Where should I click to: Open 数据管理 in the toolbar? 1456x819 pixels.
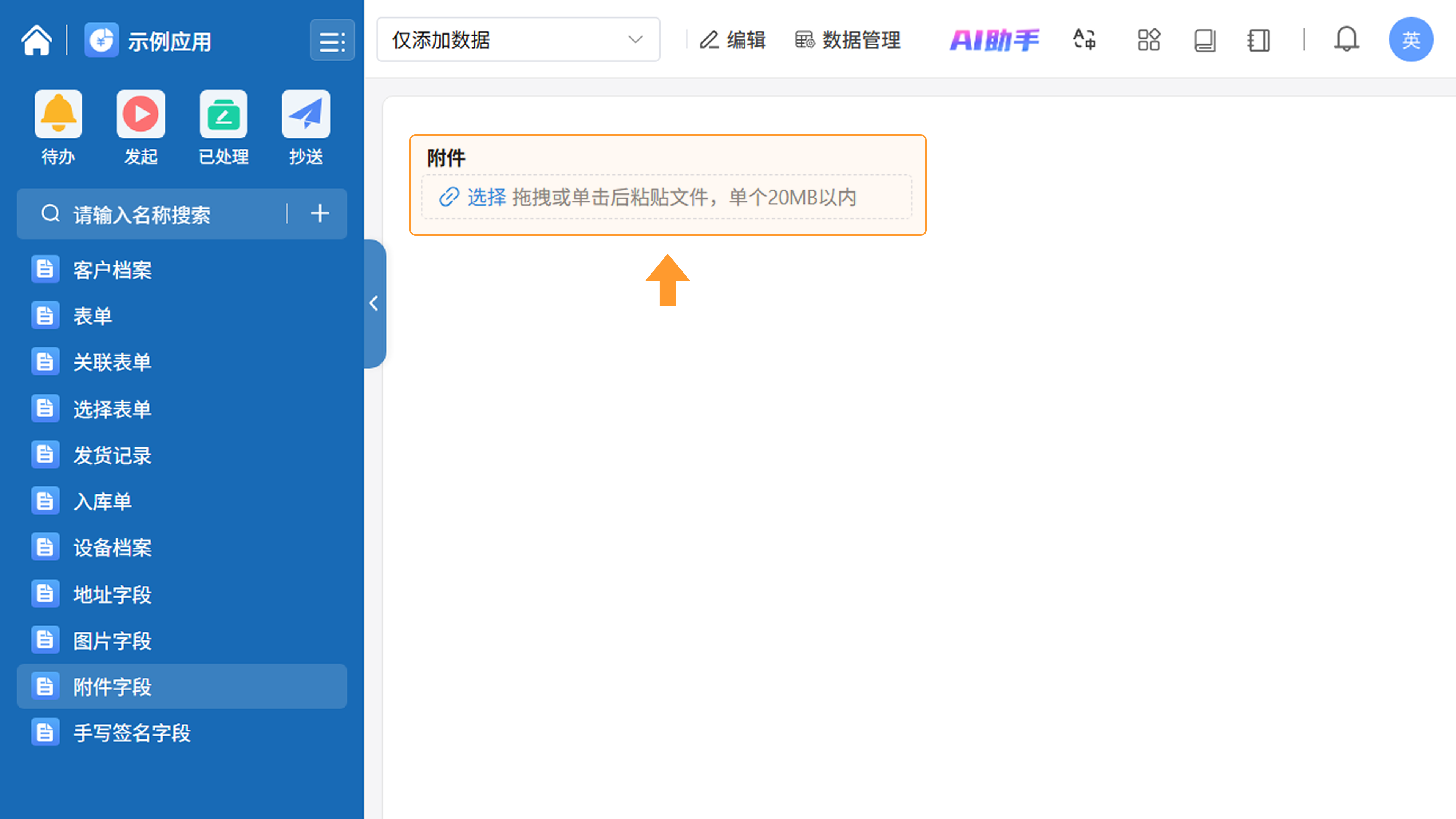pyautogui.click(x=848, y=40)
